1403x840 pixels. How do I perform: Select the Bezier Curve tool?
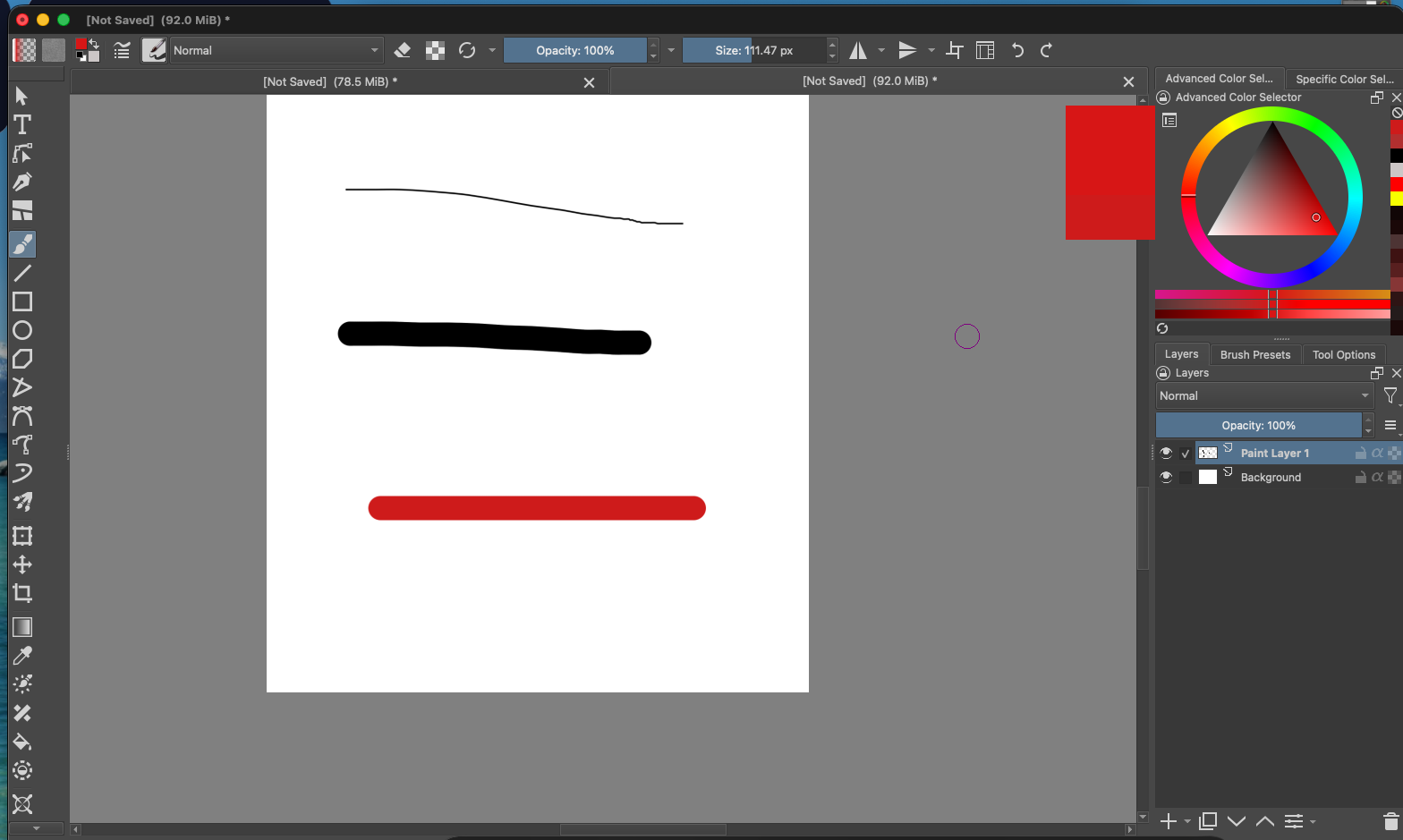(22, 416)
